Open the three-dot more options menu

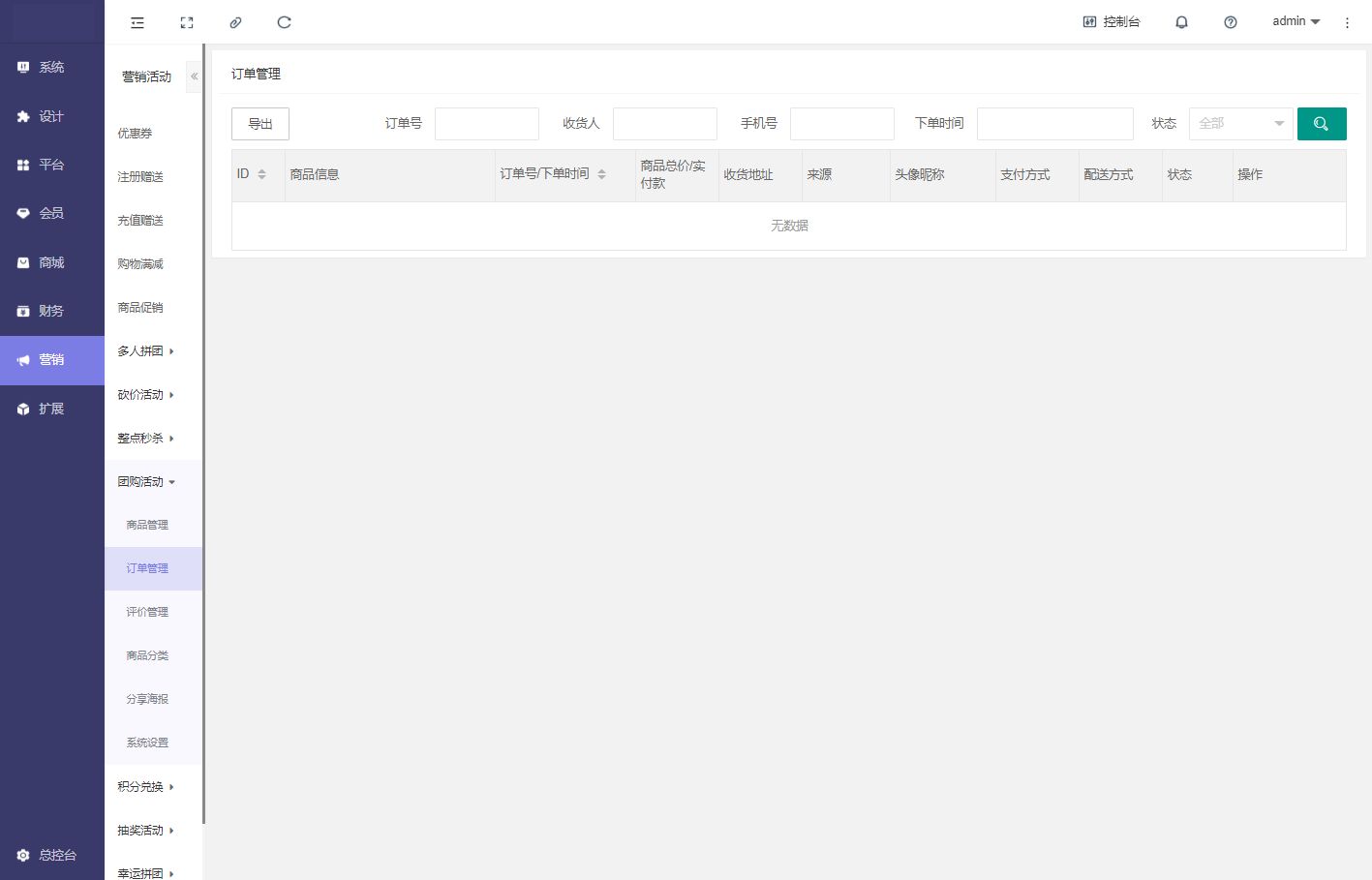pos(1347,22)
